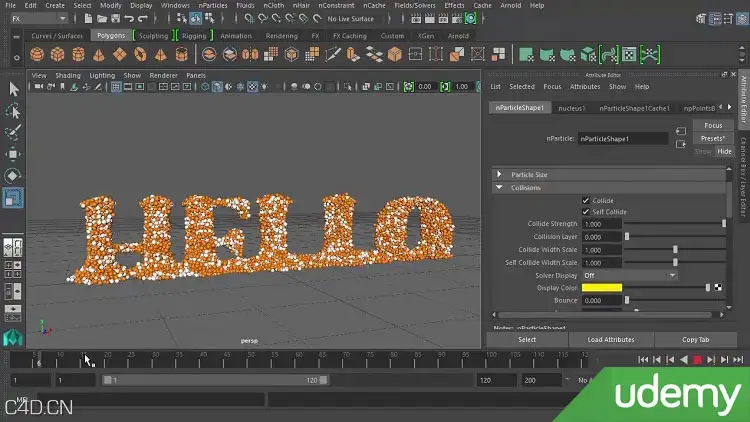Click the playback end frame 200 field
Screen dimensions: 750x422
click(541, 380)
